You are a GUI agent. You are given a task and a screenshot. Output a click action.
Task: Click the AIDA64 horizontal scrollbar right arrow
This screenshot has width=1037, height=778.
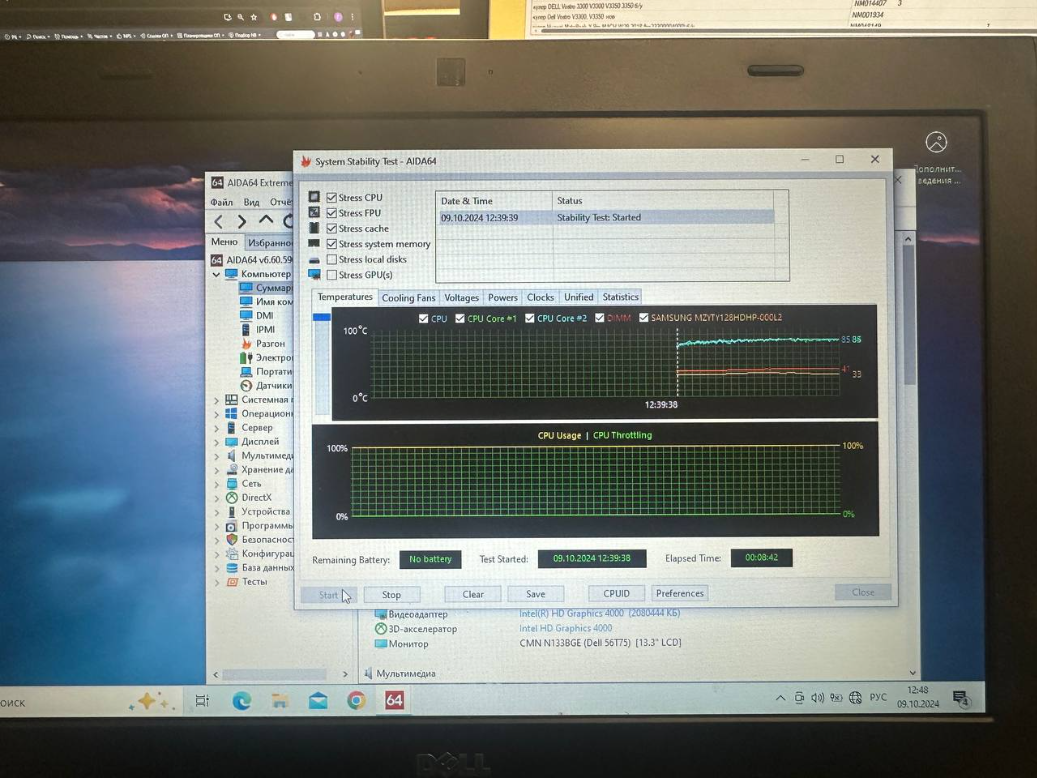pyautogui.click(x=345, y=674)
